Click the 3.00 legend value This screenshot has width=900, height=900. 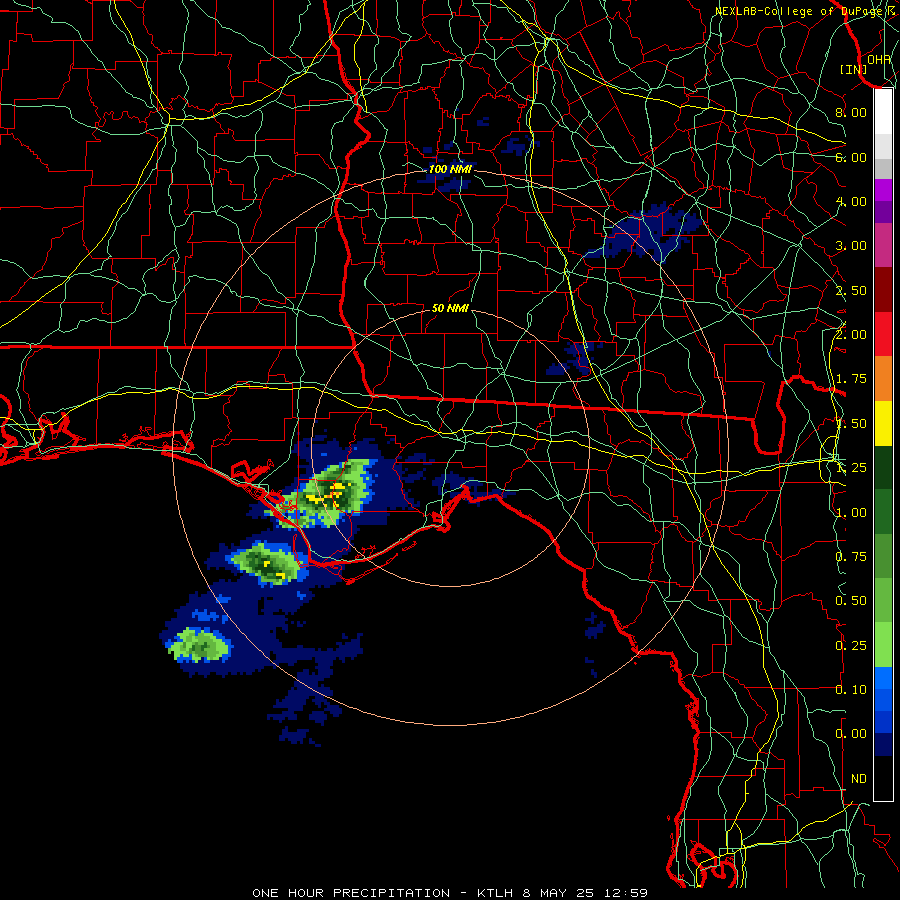point(851,246)
